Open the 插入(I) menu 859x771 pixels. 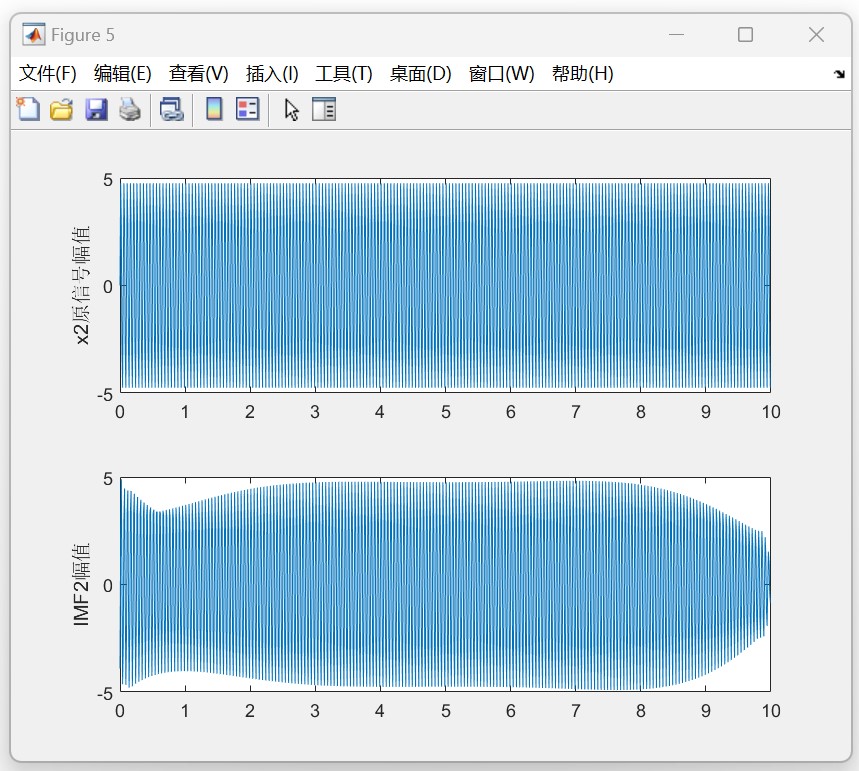click(272, 73)
